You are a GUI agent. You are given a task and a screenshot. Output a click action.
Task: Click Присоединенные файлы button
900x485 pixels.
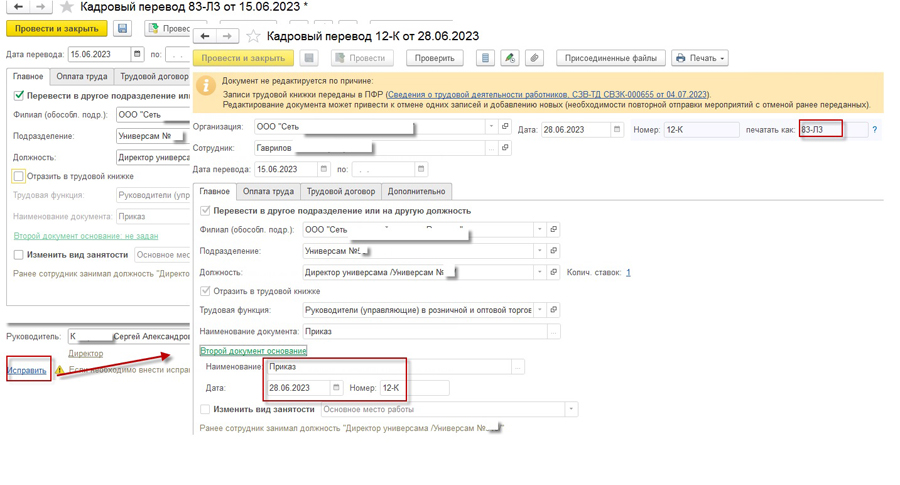610,58
